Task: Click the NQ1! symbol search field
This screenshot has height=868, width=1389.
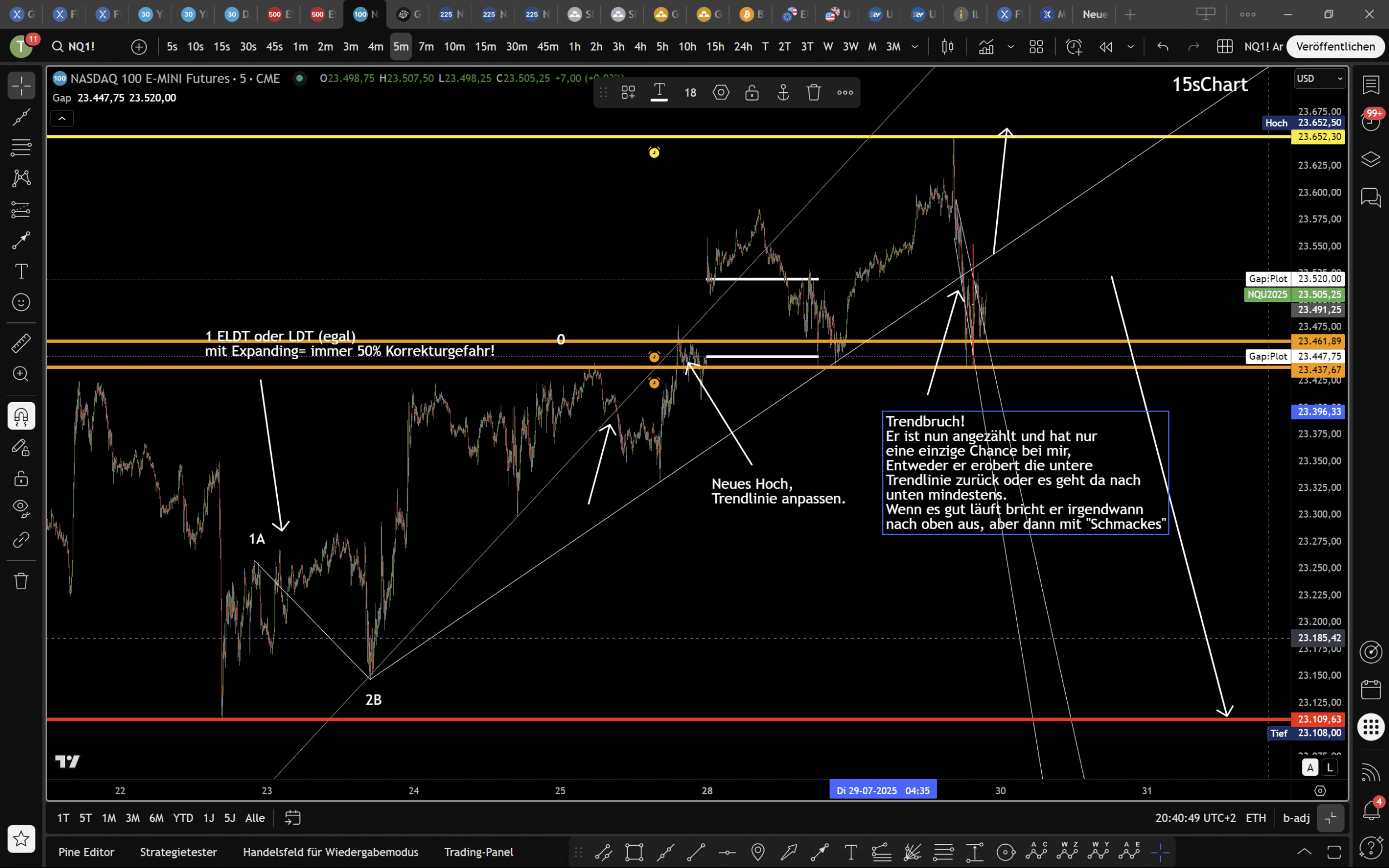Action: (x=82, y=47)
